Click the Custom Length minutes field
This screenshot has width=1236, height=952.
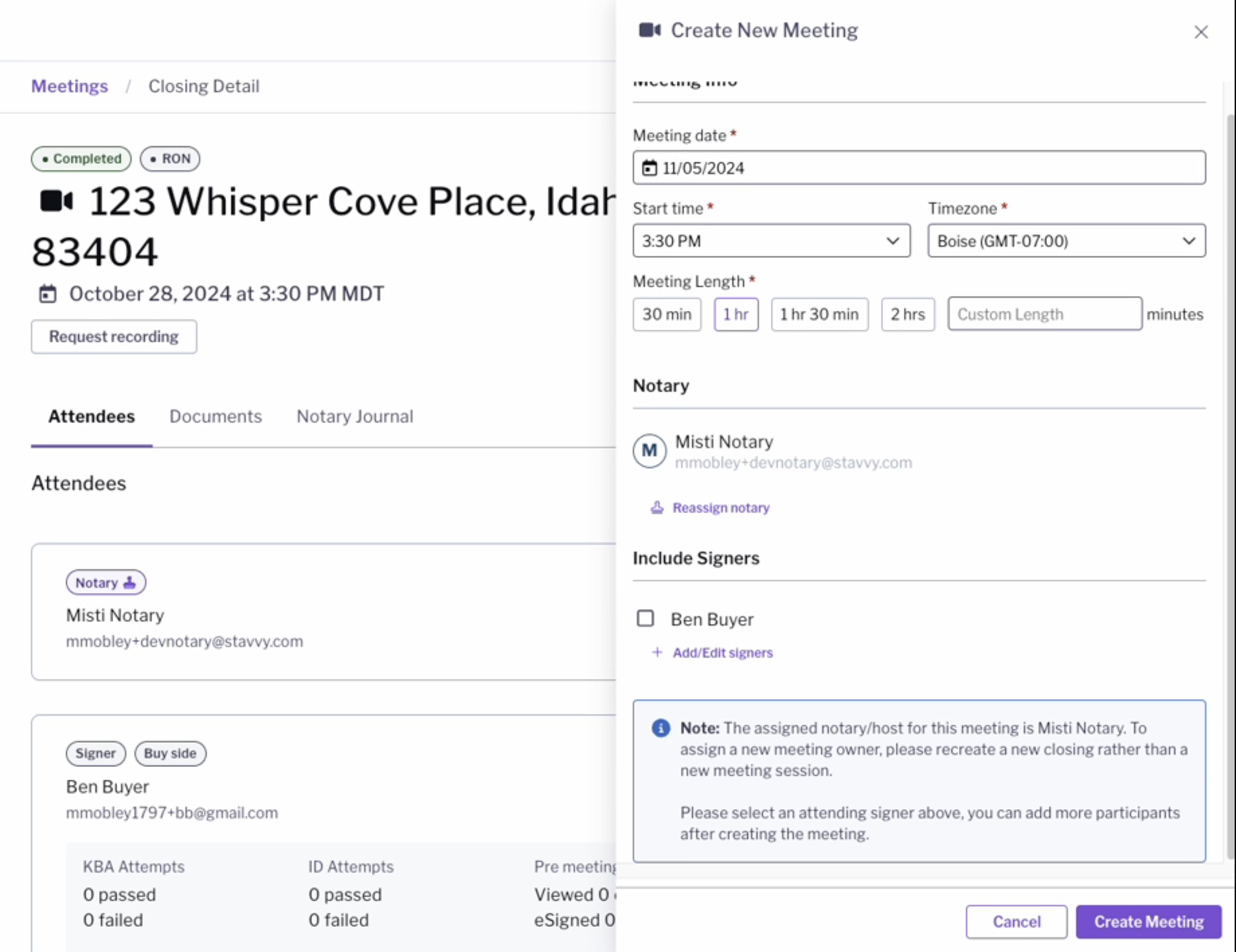pos(1045,313)
